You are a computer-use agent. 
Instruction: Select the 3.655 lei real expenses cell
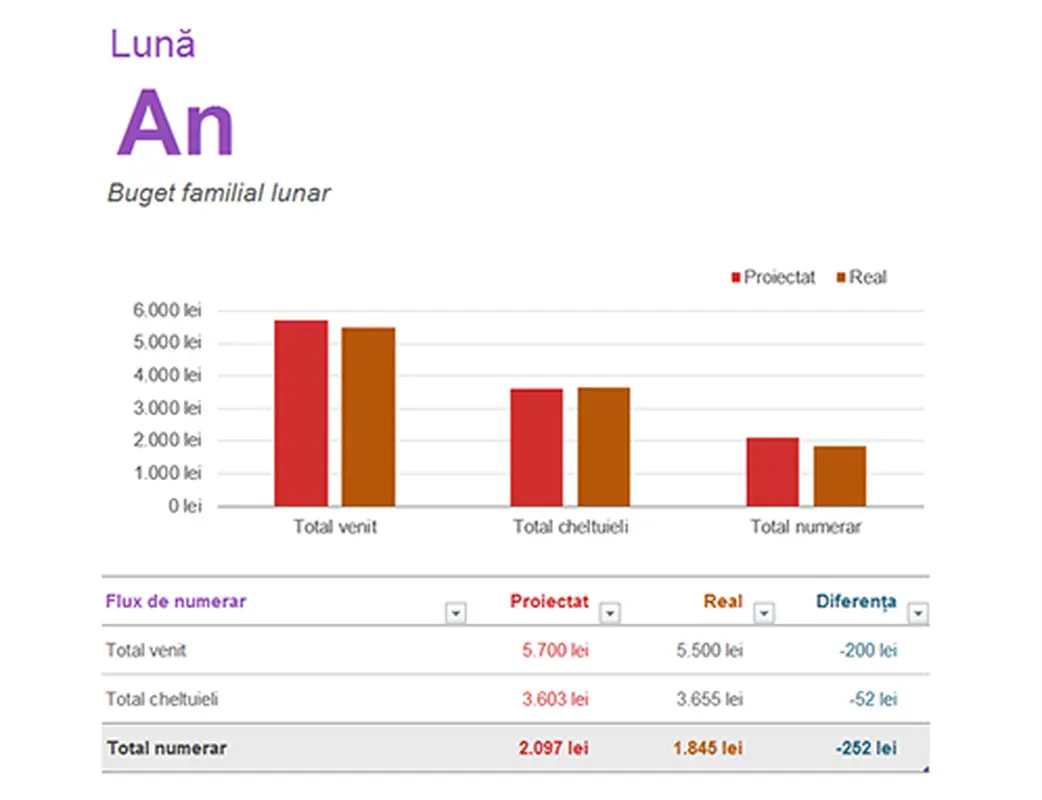(709, 699)
